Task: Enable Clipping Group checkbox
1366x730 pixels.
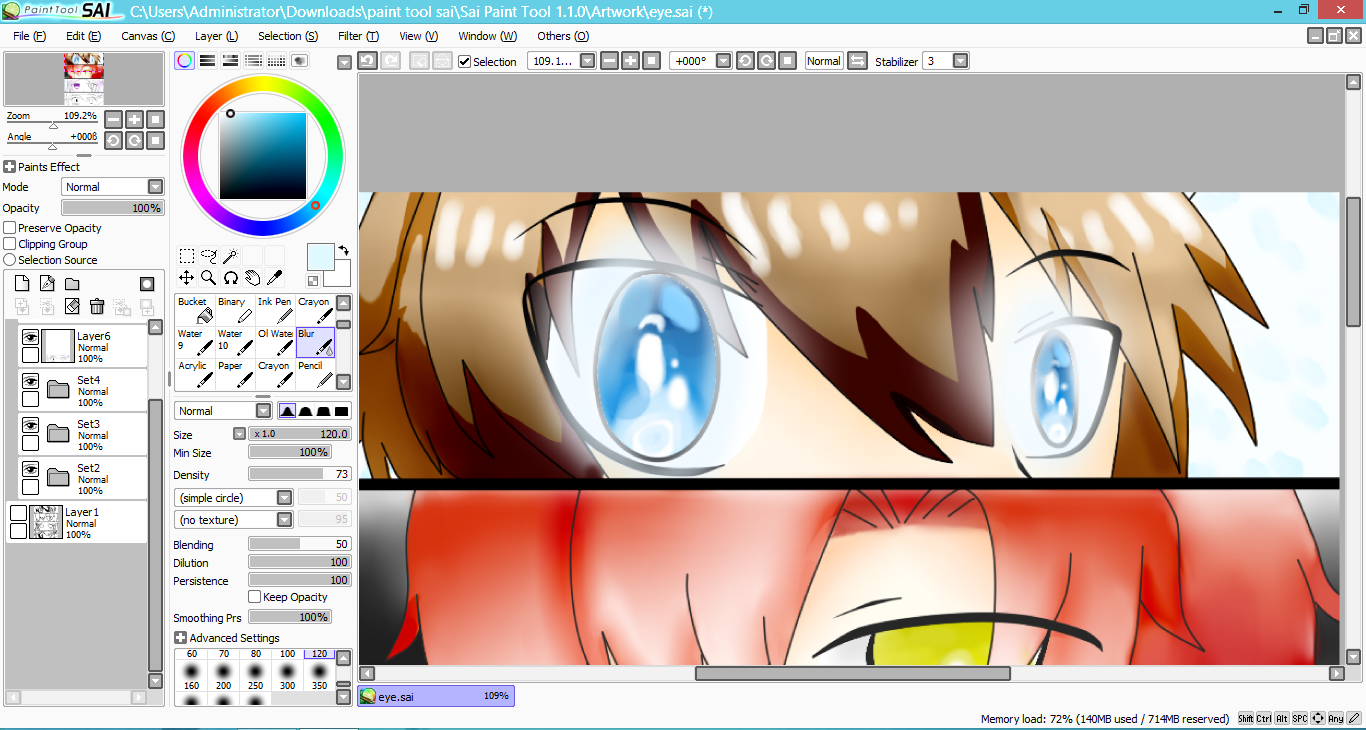Action: pos(10,244)
